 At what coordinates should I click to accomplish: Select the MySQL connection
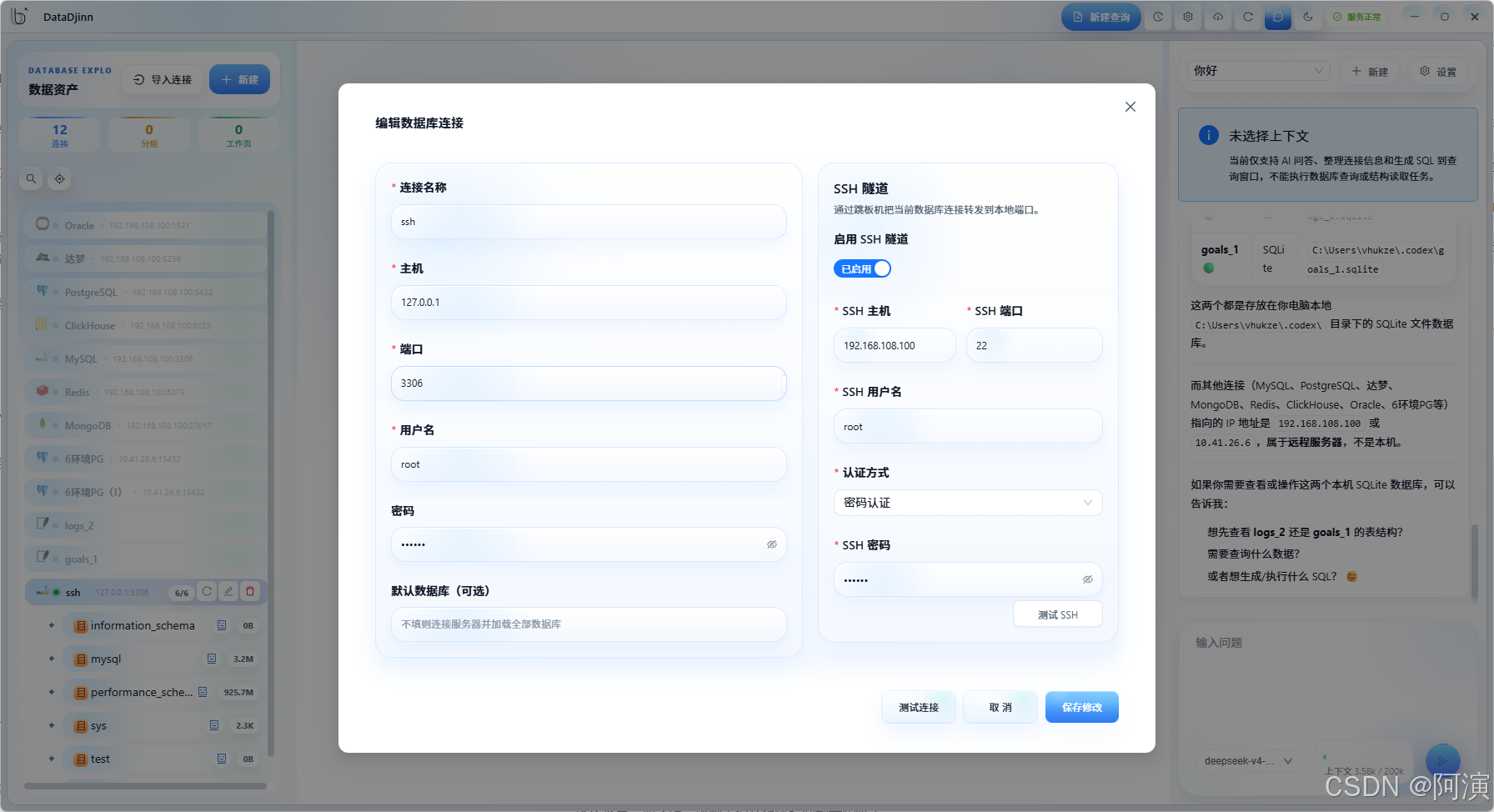click(x=146, y=358)
